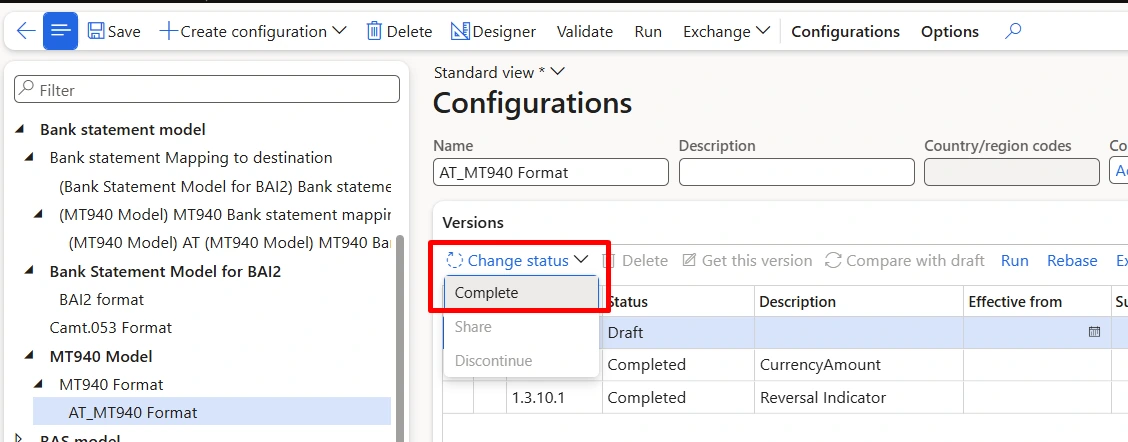The height and width of the screenshot is (442, 1128).
Task: Click Discontinue in Change status menu
Action: point(522,361)
